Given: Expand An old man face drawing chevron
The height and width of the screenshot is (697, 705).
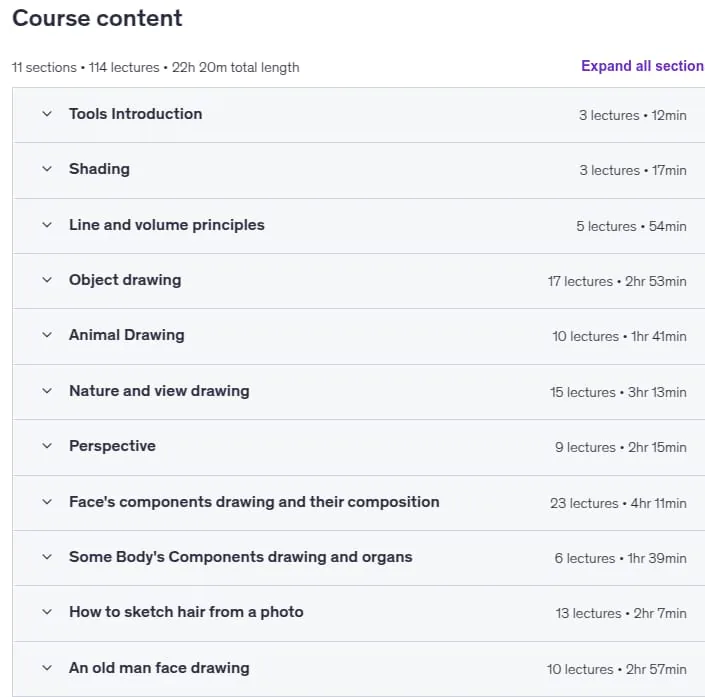Looking at the screenshot, I should click(x=47, y=668).
